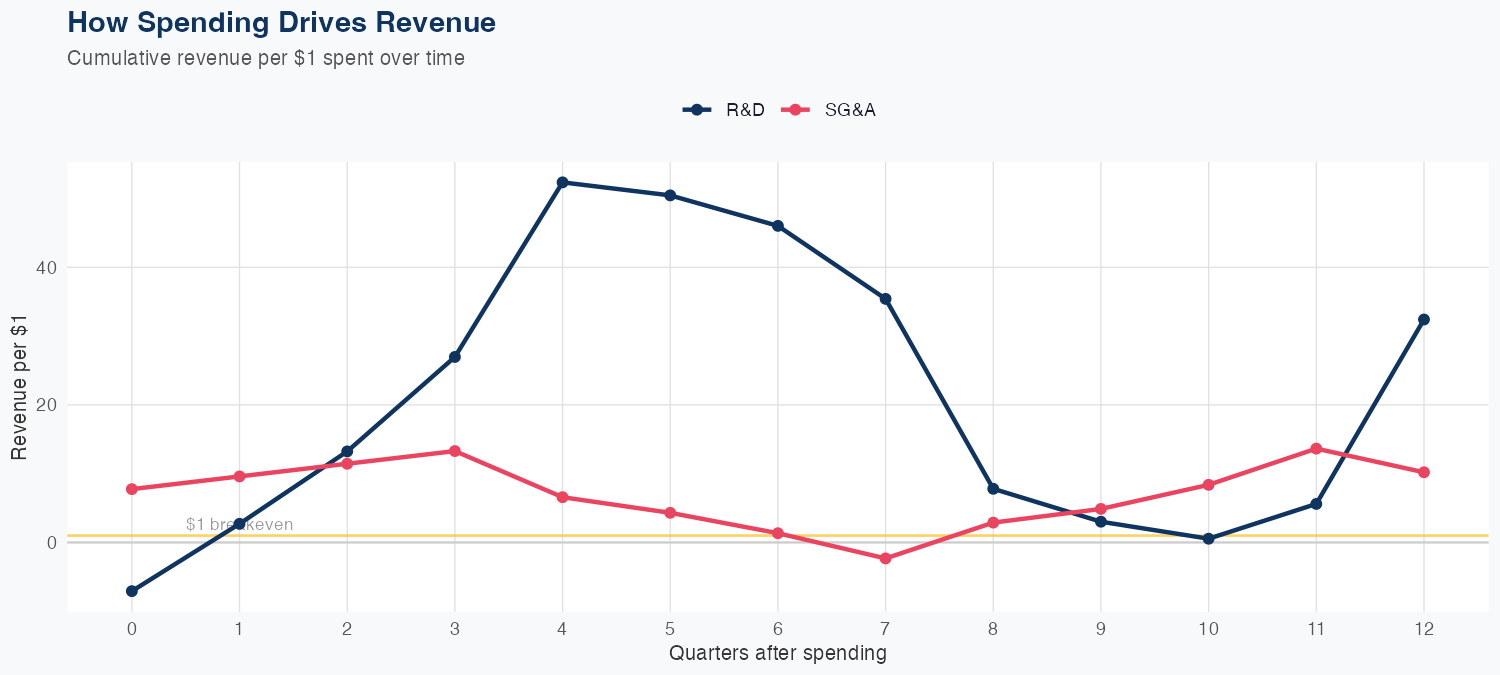Toggle the R&D series in the legend

(x=745, y=110)
